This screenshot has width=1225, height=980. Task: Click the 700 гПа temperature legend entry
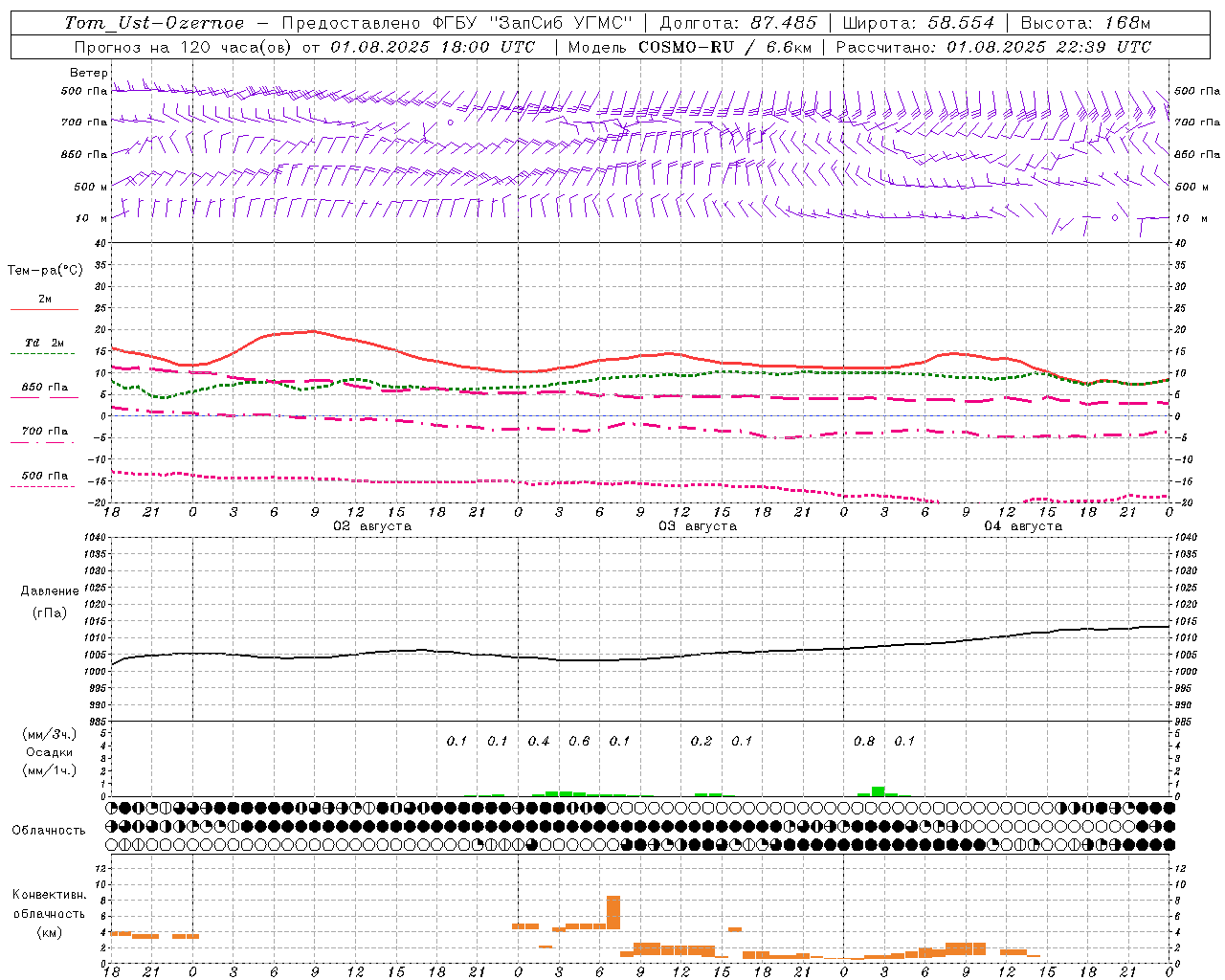(44, 432)
